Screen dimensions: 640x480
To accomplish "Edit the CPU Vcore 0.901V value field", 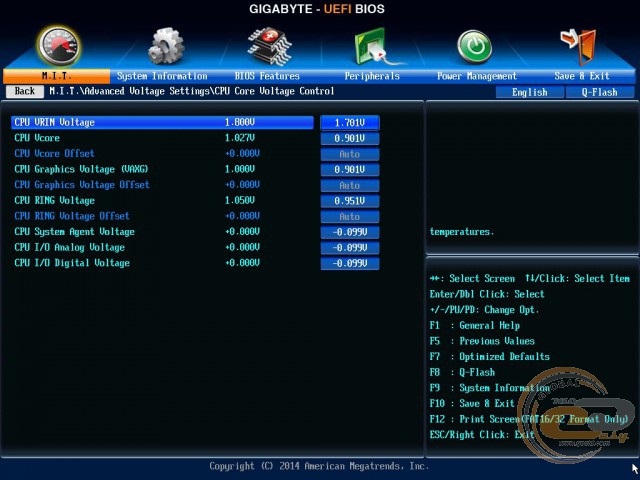I will click(350, 138).
